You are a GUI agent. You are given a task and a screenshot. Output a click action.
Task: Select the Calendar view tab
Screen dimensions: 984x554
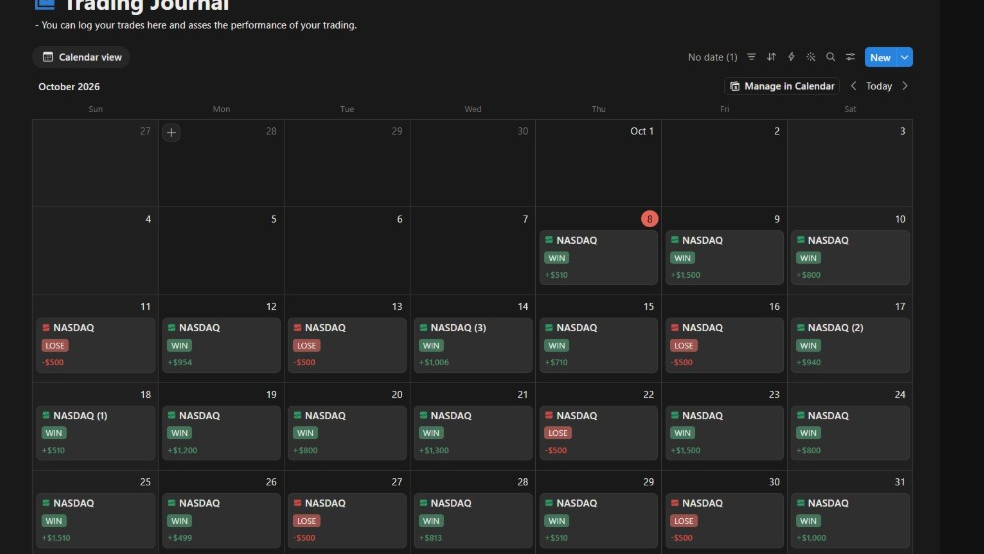[82, 57]
